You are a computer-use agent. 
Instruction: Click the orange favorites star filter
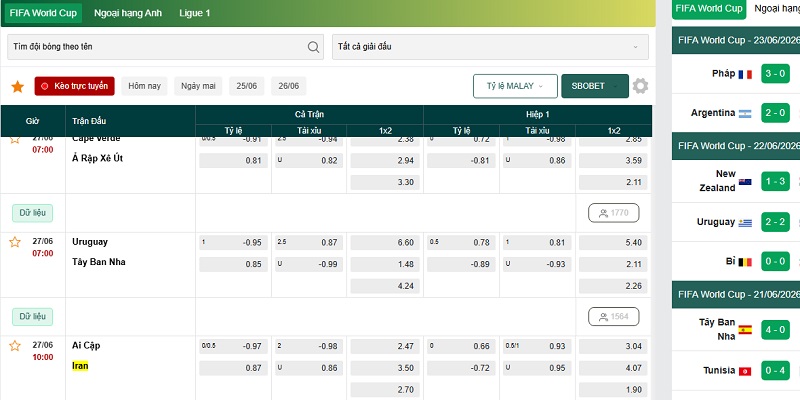tap(18, 87)
